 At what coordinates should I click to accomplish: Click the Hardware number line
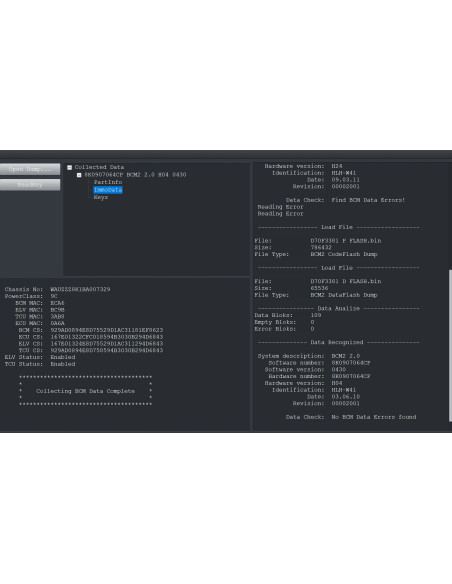click(x=319, y=377)
